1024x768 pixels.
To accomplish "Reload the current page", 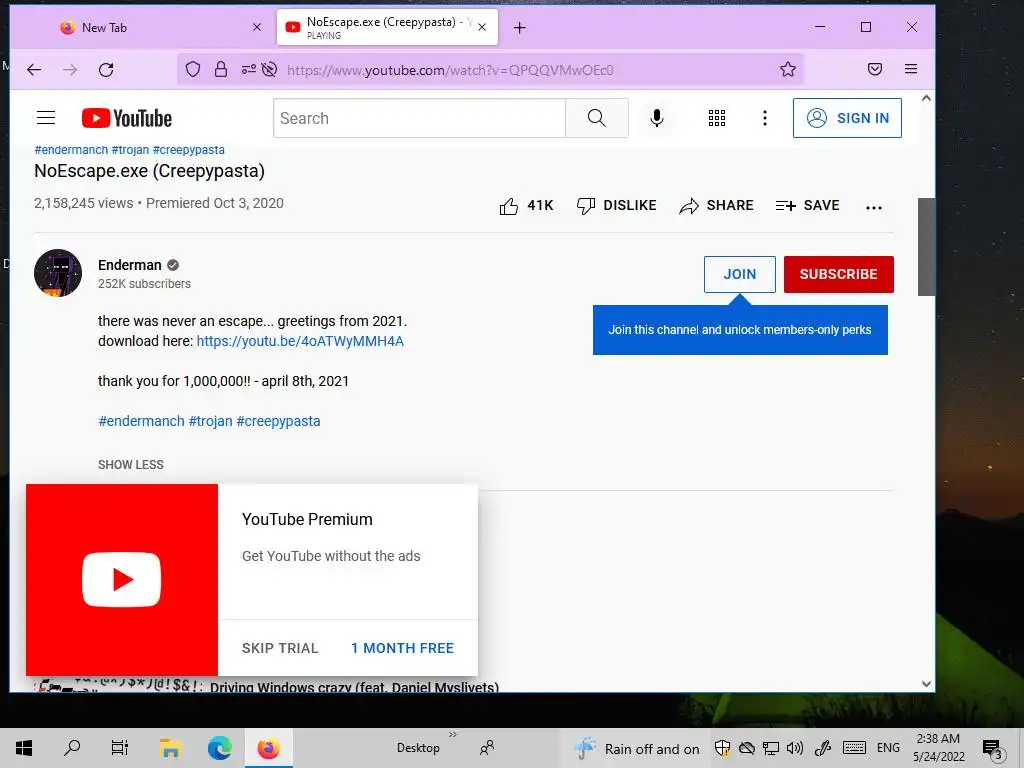I will [x=106, y=70].
